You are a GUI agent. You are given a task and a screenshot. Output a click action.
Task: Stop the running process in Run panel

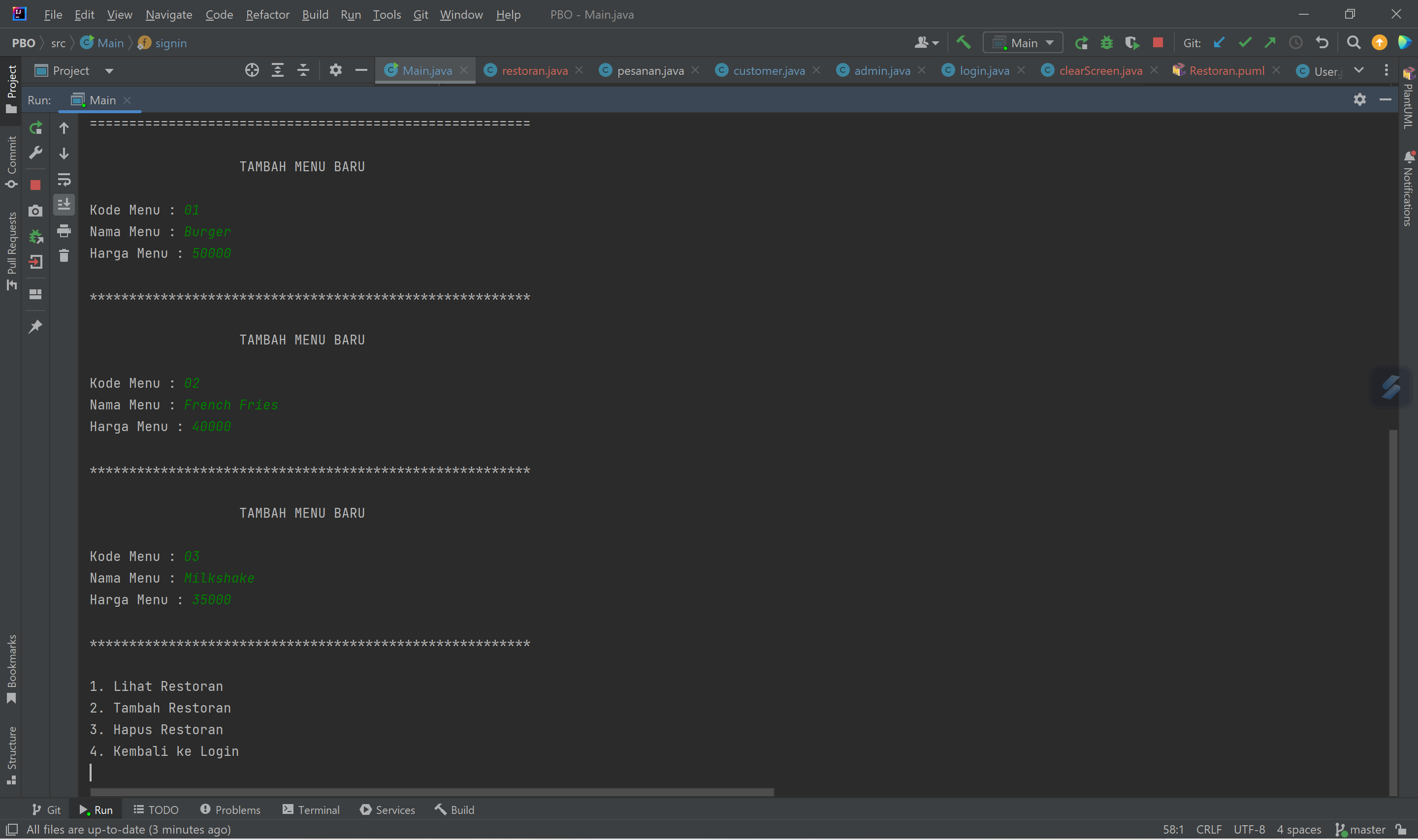click(35, 185)
